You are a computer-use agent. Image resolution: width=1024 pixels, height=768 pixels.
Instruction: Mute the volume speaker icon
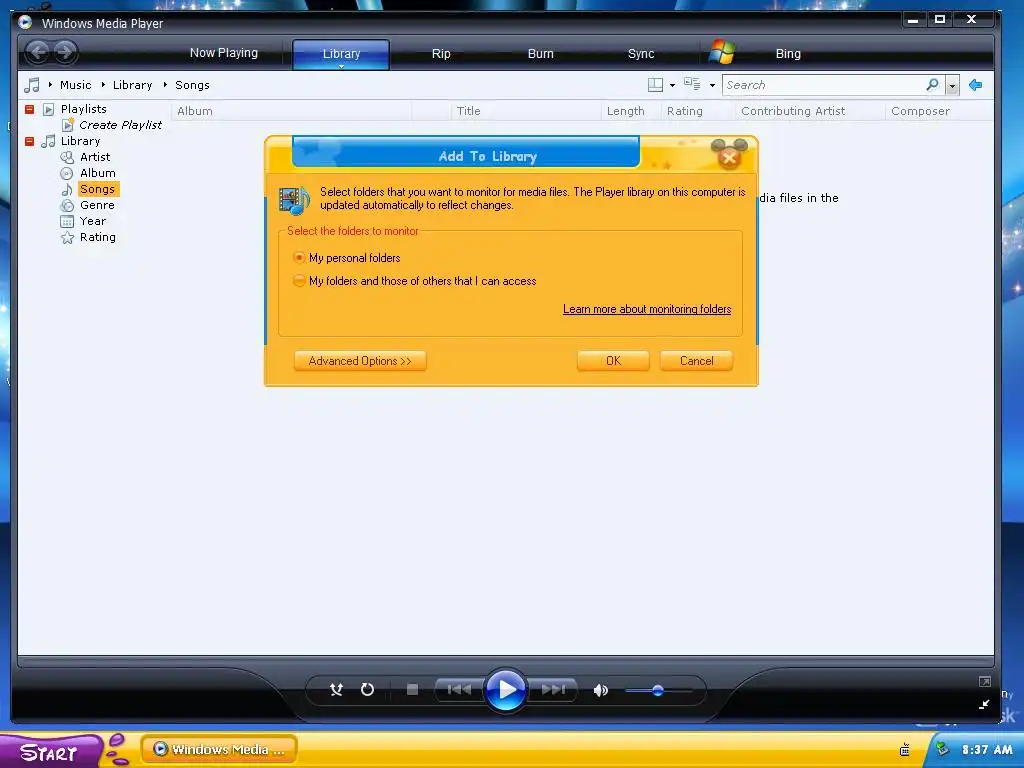pyautogui.click(x=601, y=690)
